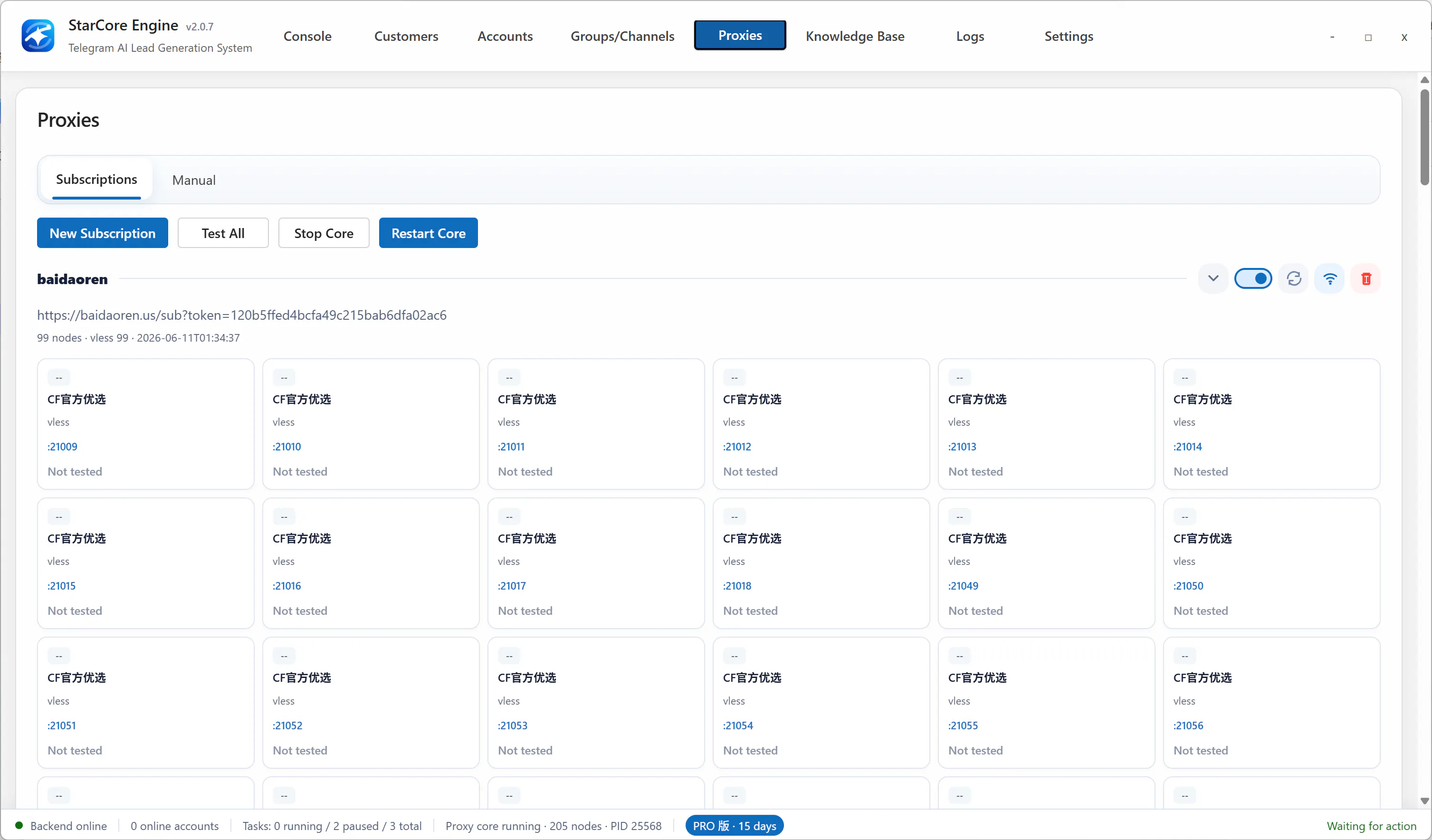Collapse the baidaoren node list
Image resolution: width=1432 pixels, height=840 pixels.
1213,278
